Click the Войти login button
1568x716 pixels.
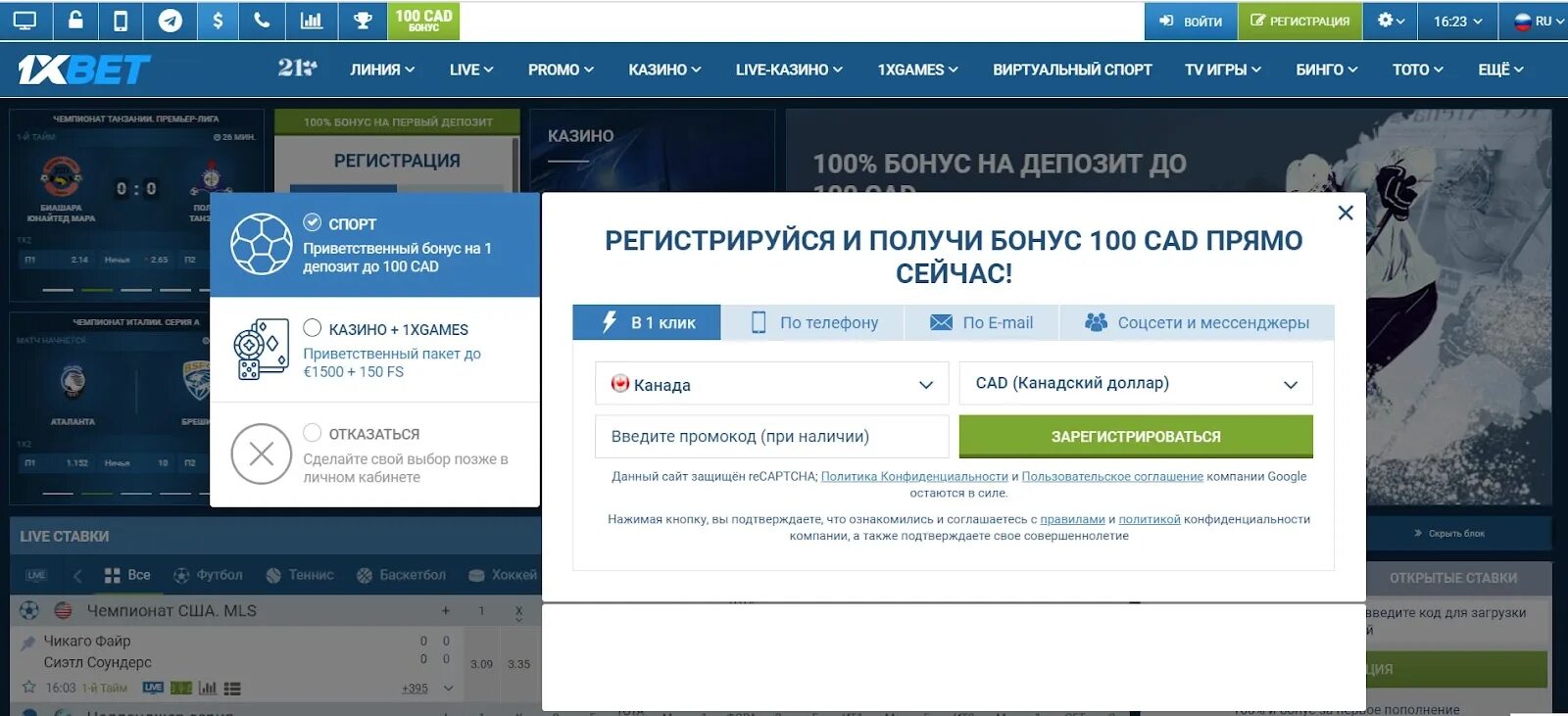pos(1191,21)
